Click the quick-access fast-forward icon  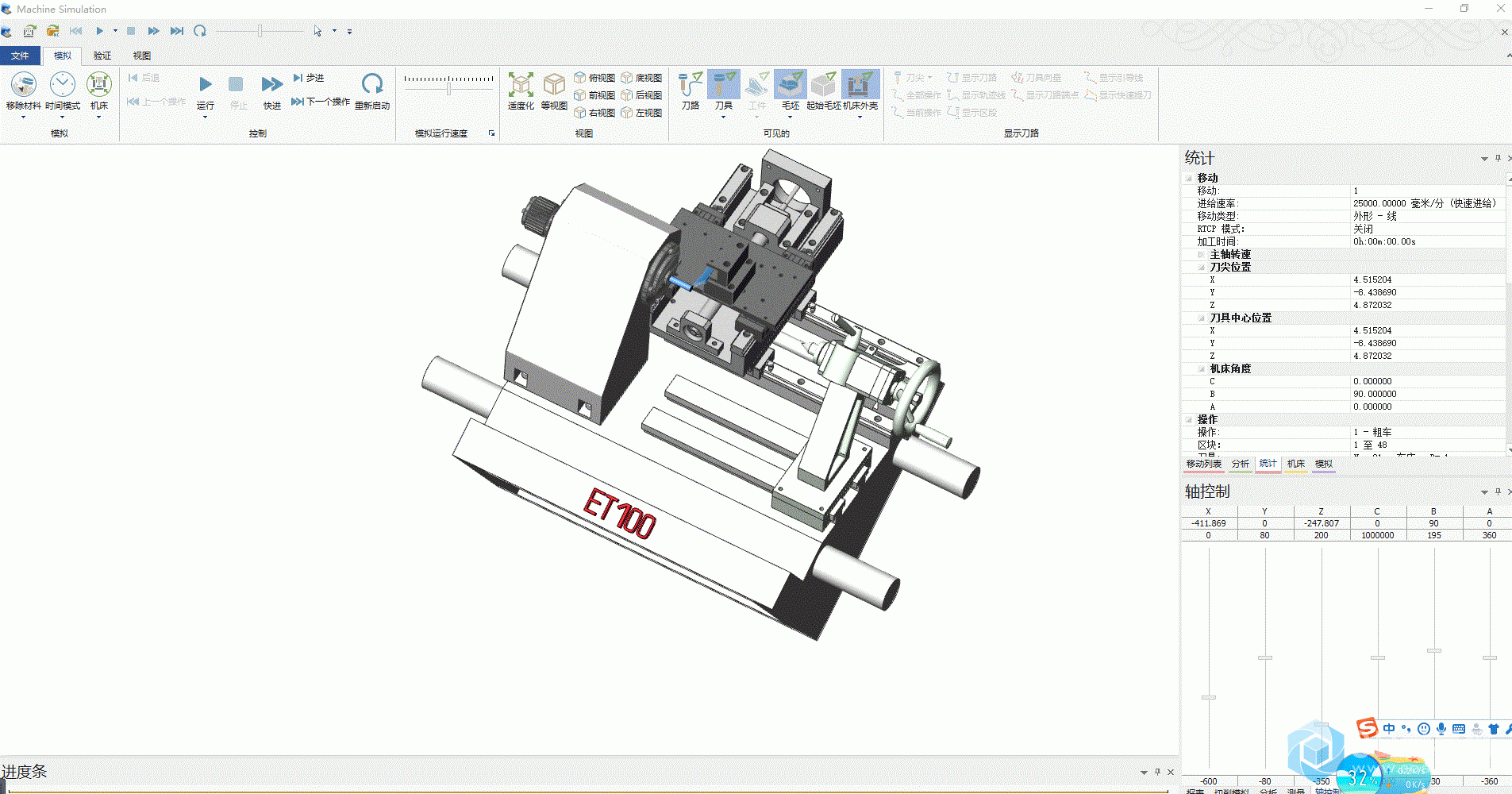coord(153,31)
